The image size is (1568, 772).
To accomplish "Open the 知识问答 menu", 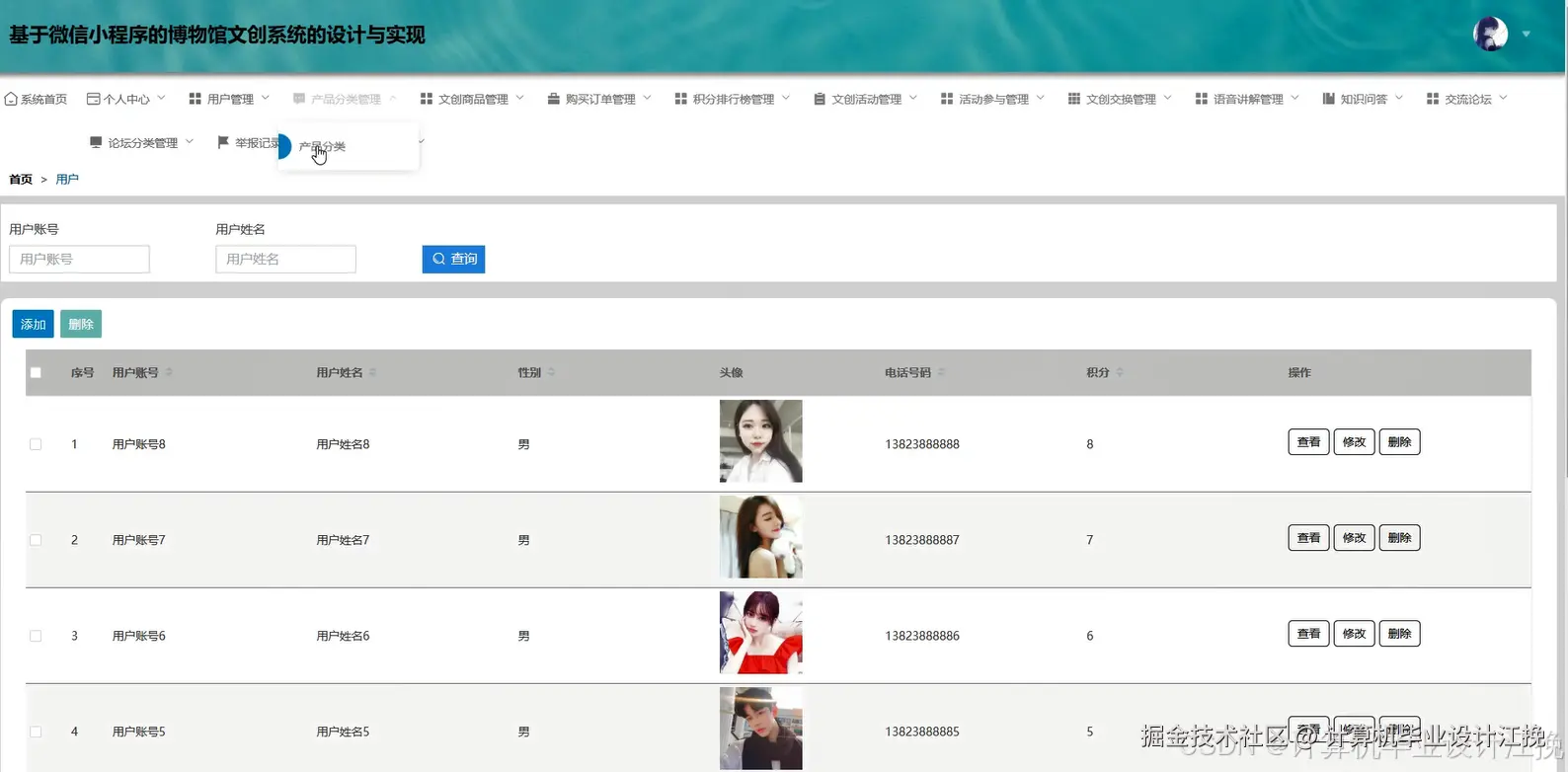I will (1363, 99).
